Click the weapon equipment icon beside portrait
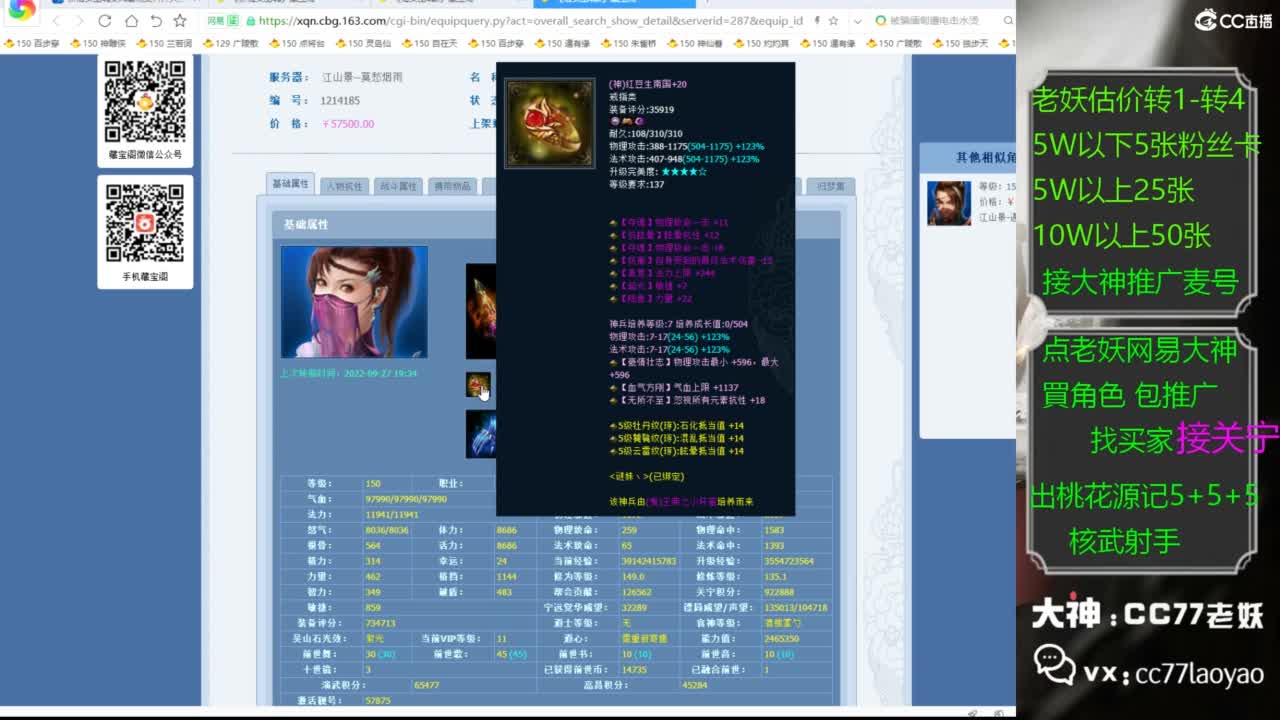Viewport: 1280px width, 720px height. [481, 310]
